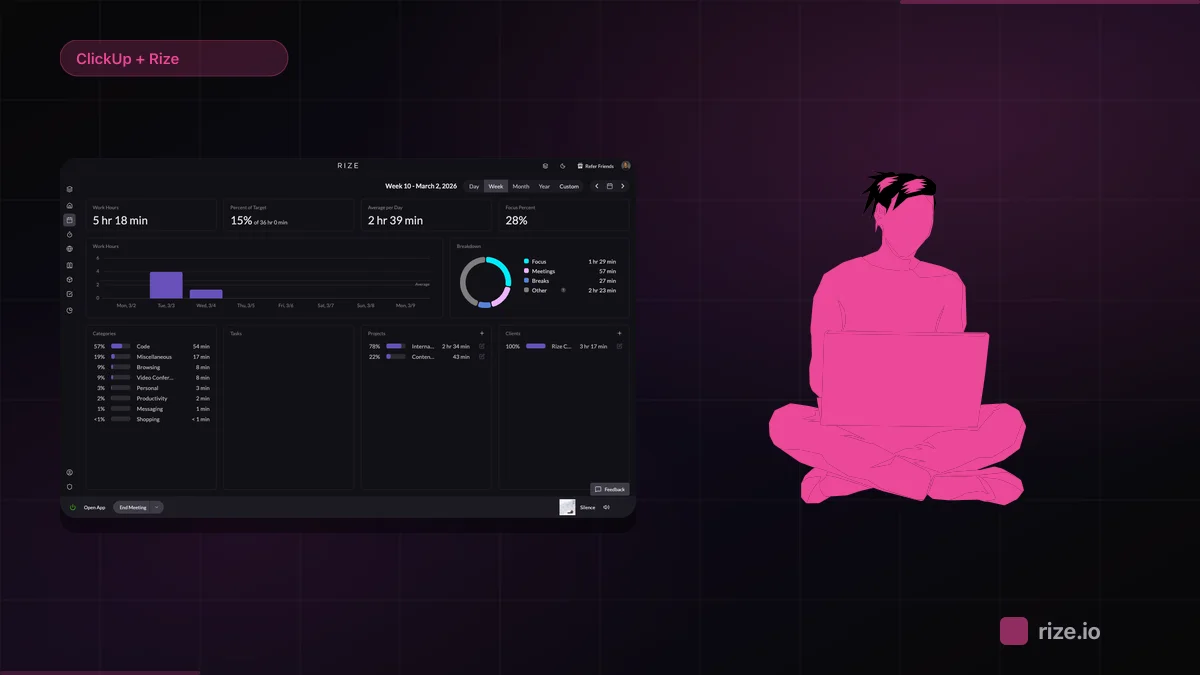Toggle dark mode with the moon icon
Image resolution: width=1200 pixels, height=675 pixels.
(x=563, y=166)
